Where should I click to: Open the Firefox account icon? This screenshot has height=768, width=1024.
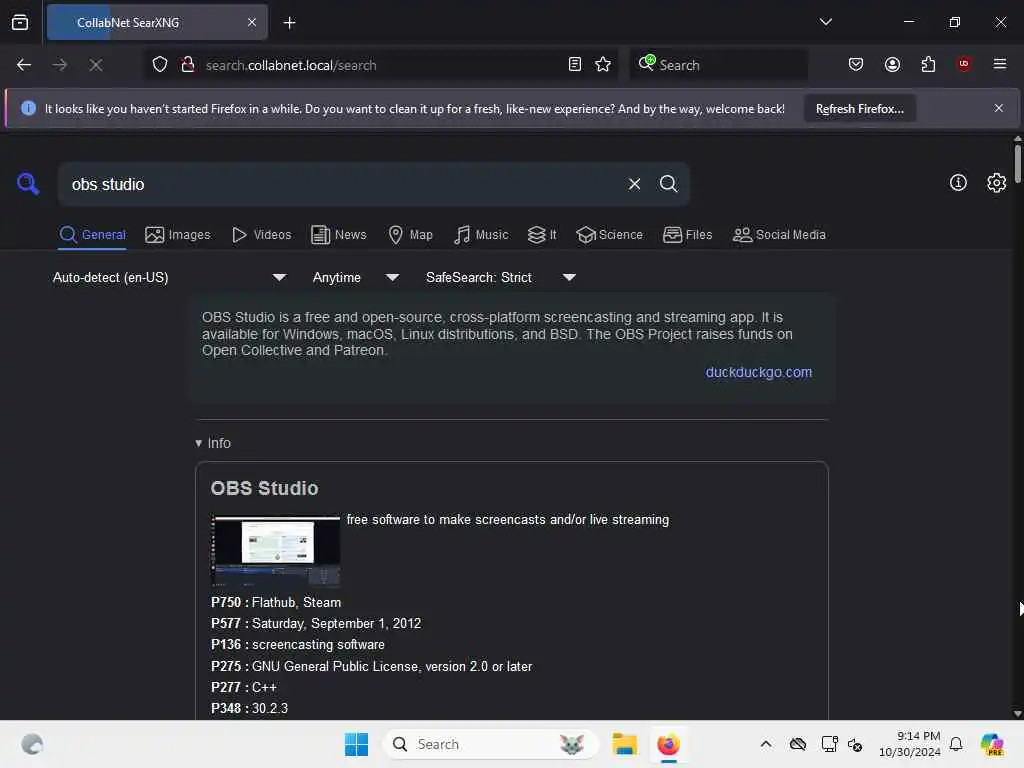(x=892, y=65)
